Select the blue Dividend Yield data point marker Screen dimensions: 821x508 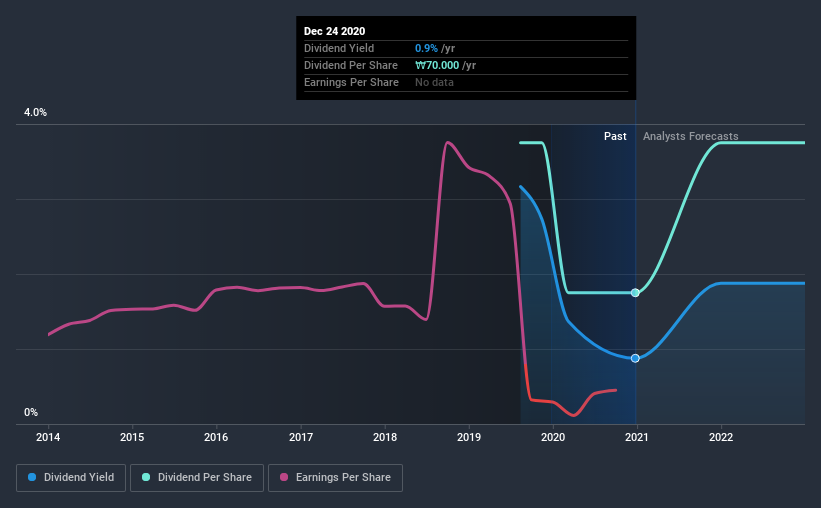tap(635, 358)
